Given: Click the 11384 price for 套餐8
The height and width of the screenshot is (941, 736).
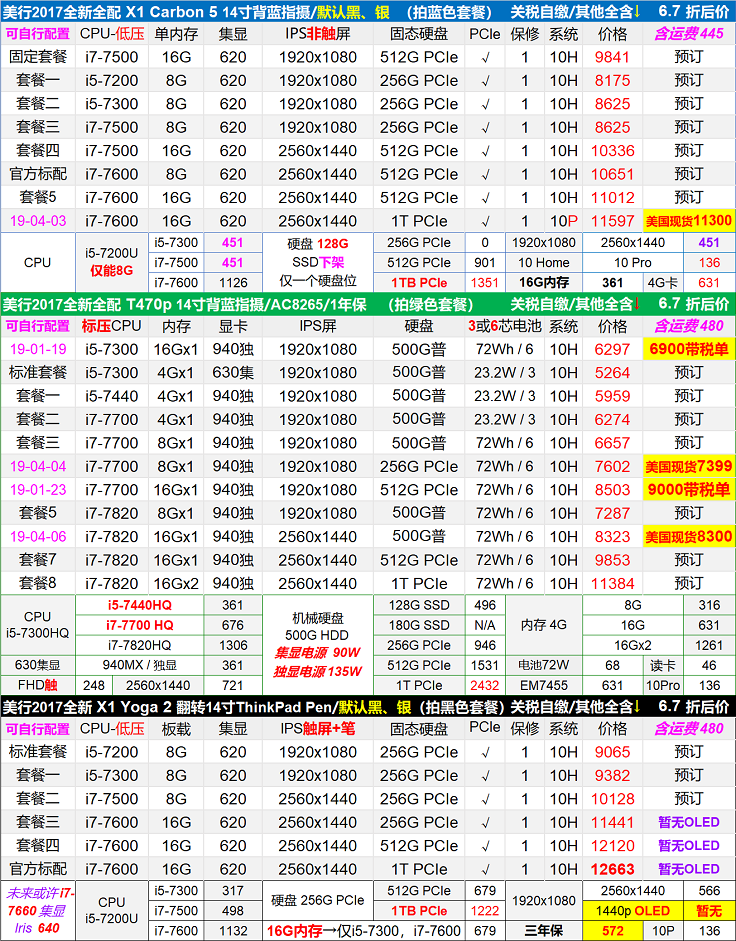Looking at the screenshot, I should pyautogui.click(x=612, y=584).
